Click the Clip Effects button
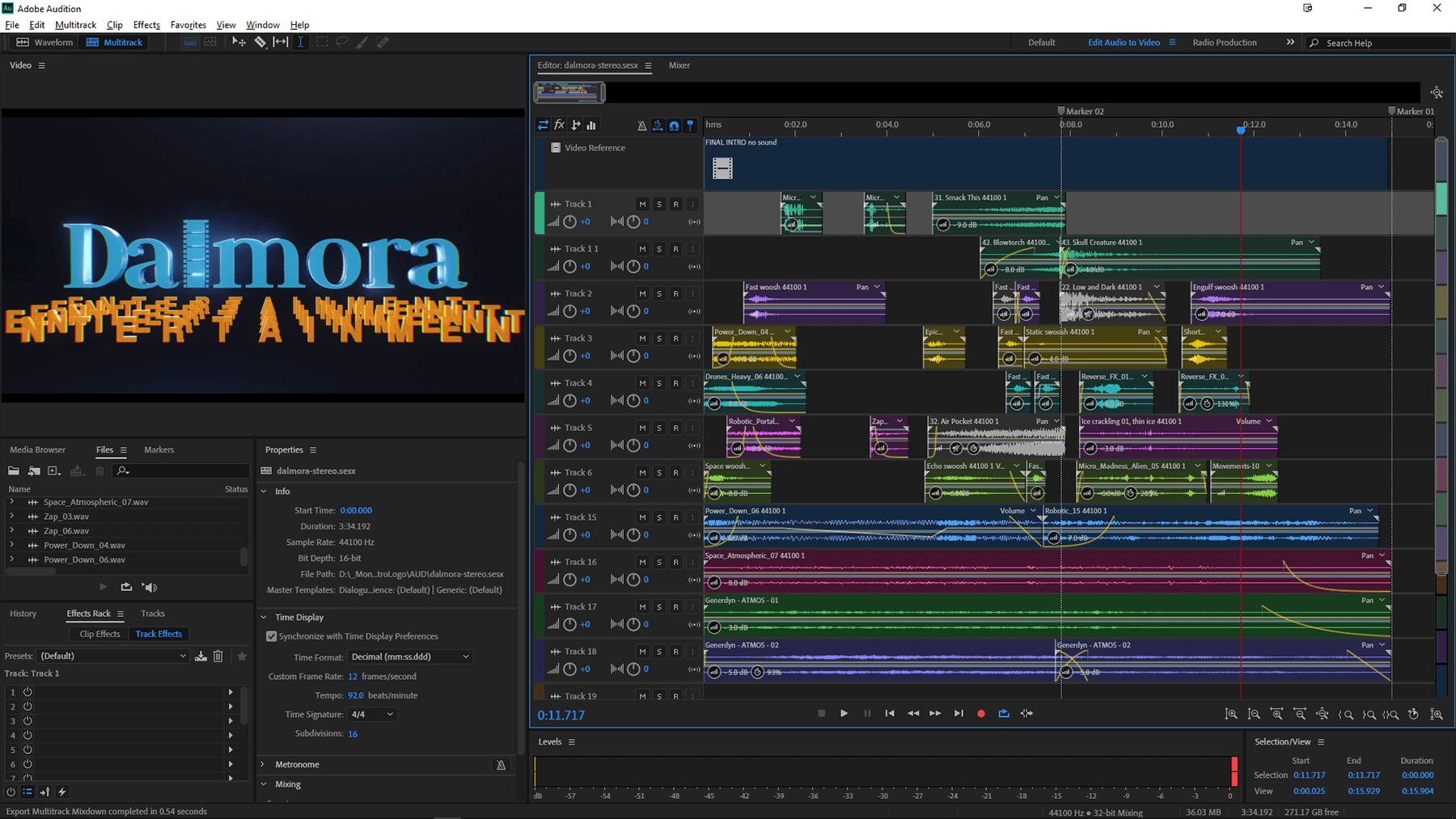 pos(99,634)
